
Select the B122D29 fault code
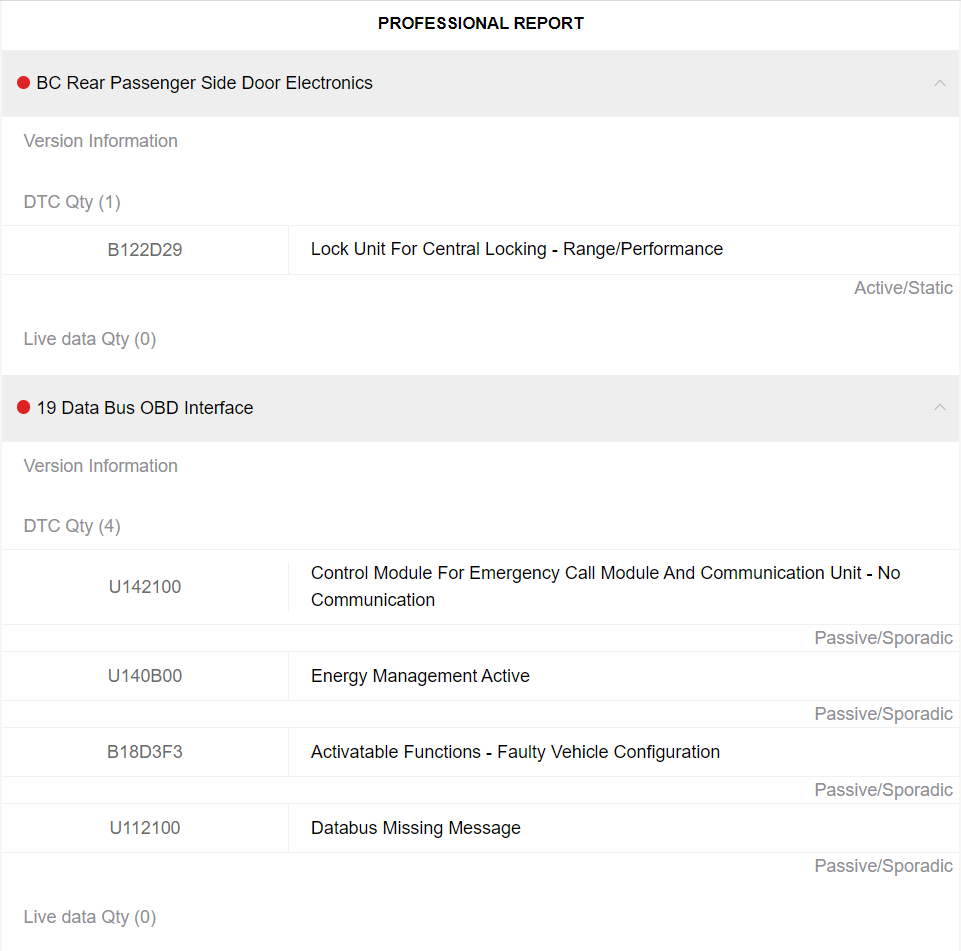point(145,250)
